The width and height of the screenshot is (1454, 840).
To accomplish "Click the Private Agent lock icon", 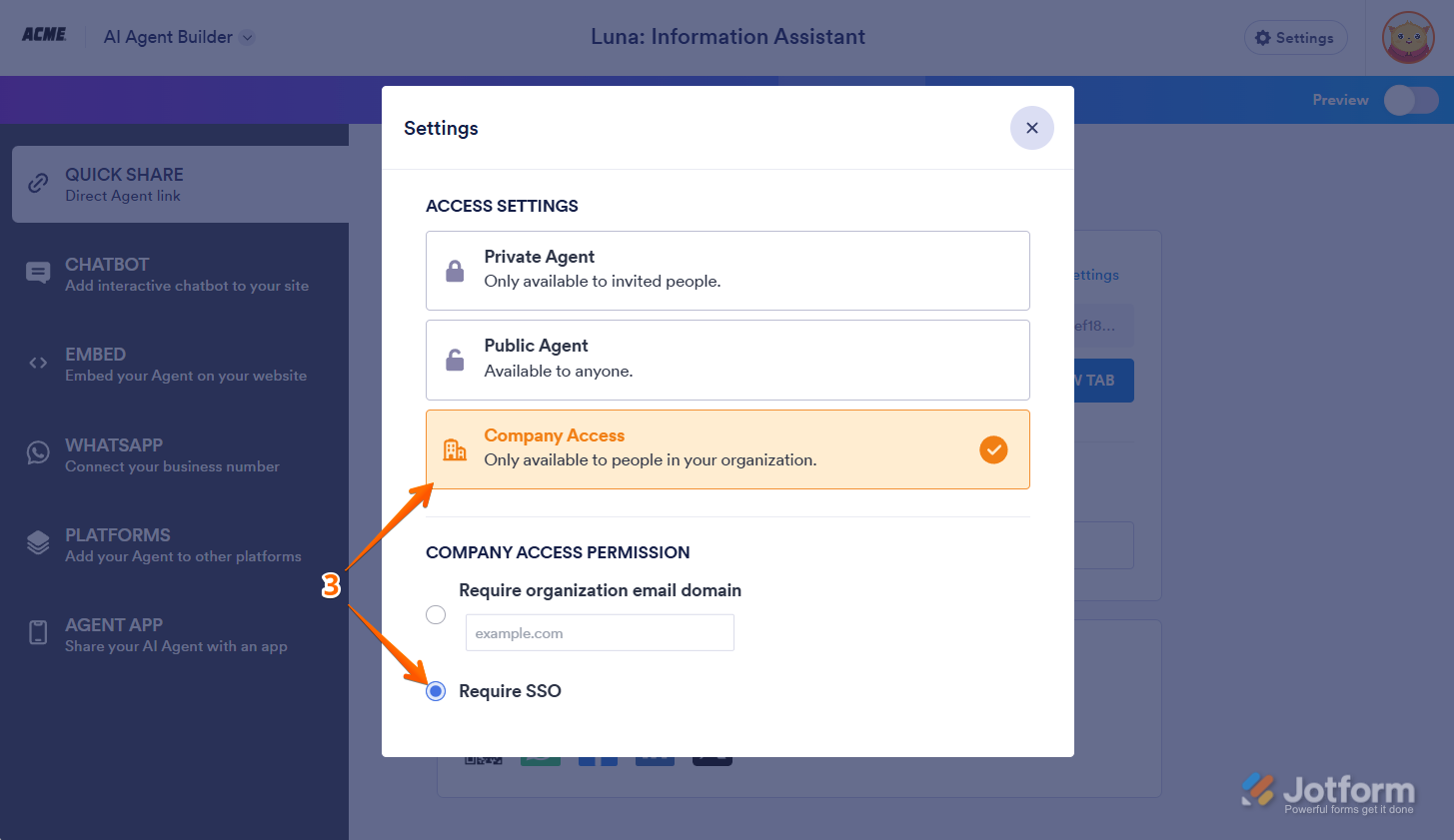I will [x=455, y=271].
